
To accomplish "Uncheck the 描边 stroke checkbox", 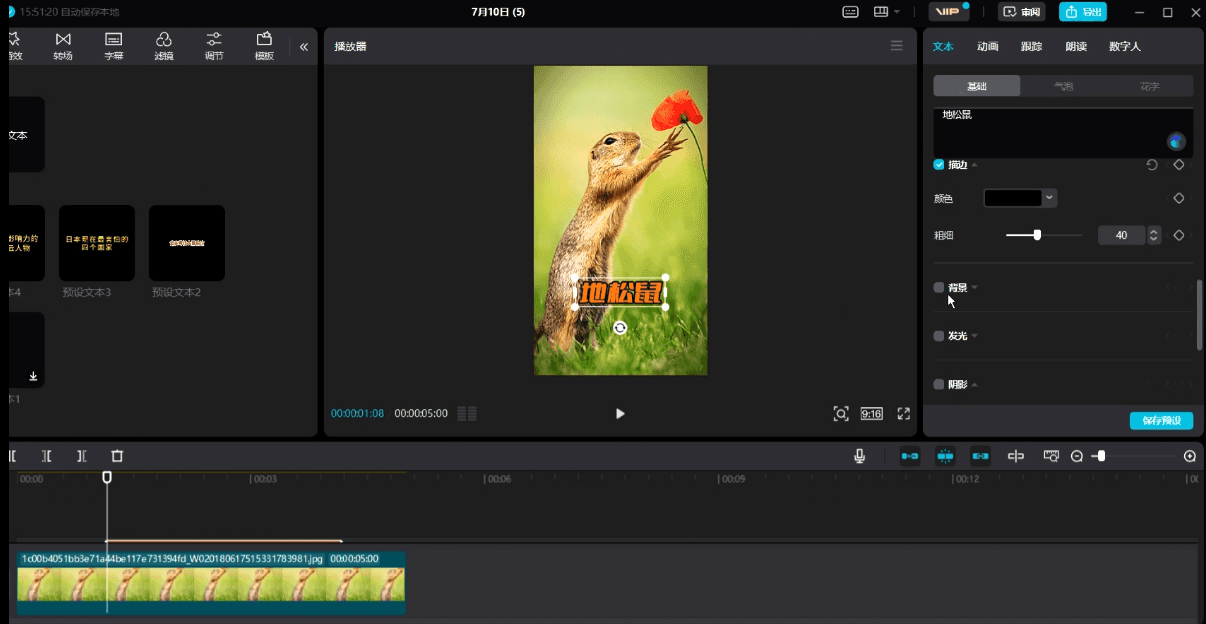I will [938, 165].
